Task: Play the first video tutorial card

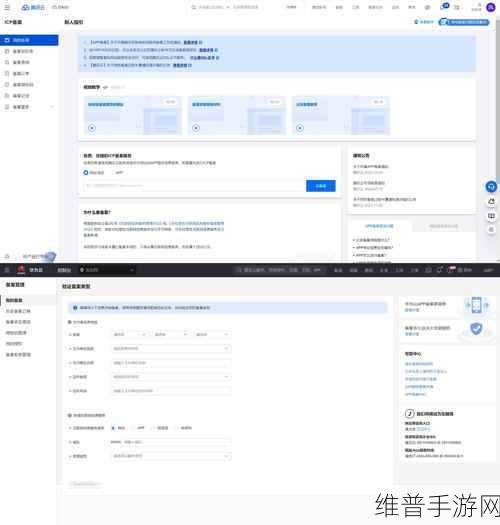Action: (92, 128)
